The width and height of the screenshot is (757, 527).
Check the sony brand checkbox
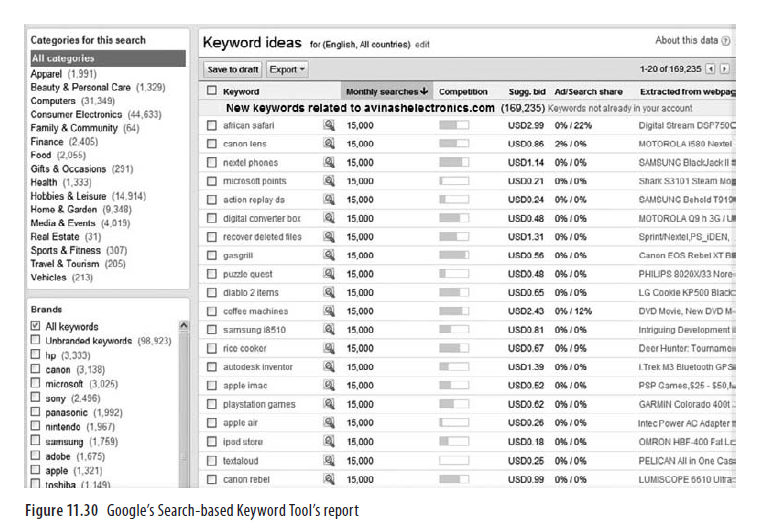click(35, 397)
